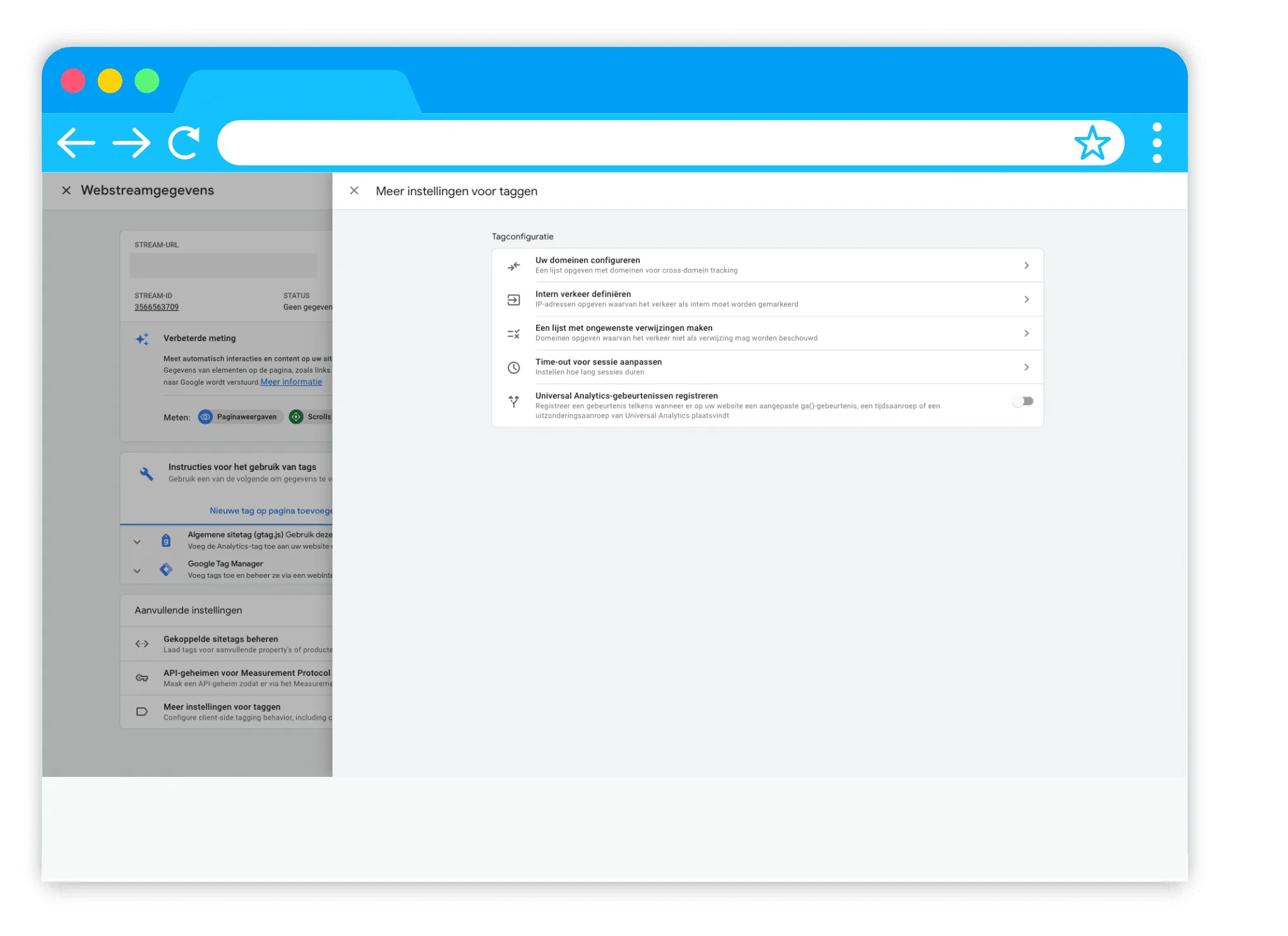
Task: Toggle the Paginaweergaven eye chip
Action: pyautogui.click(x=240, y=417)
